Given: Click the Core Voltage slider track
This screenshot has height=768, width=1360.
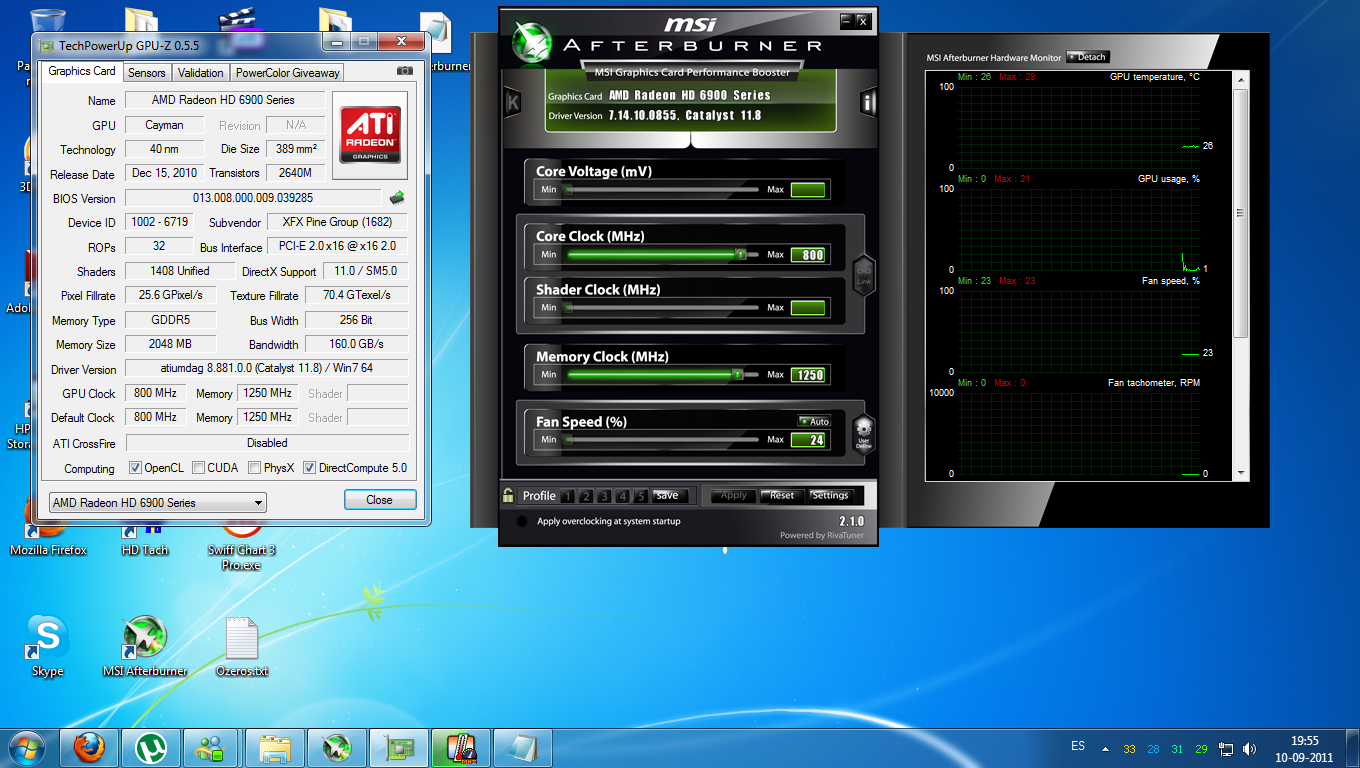Looking at the screenshot, I should click(x=663, y=189).
